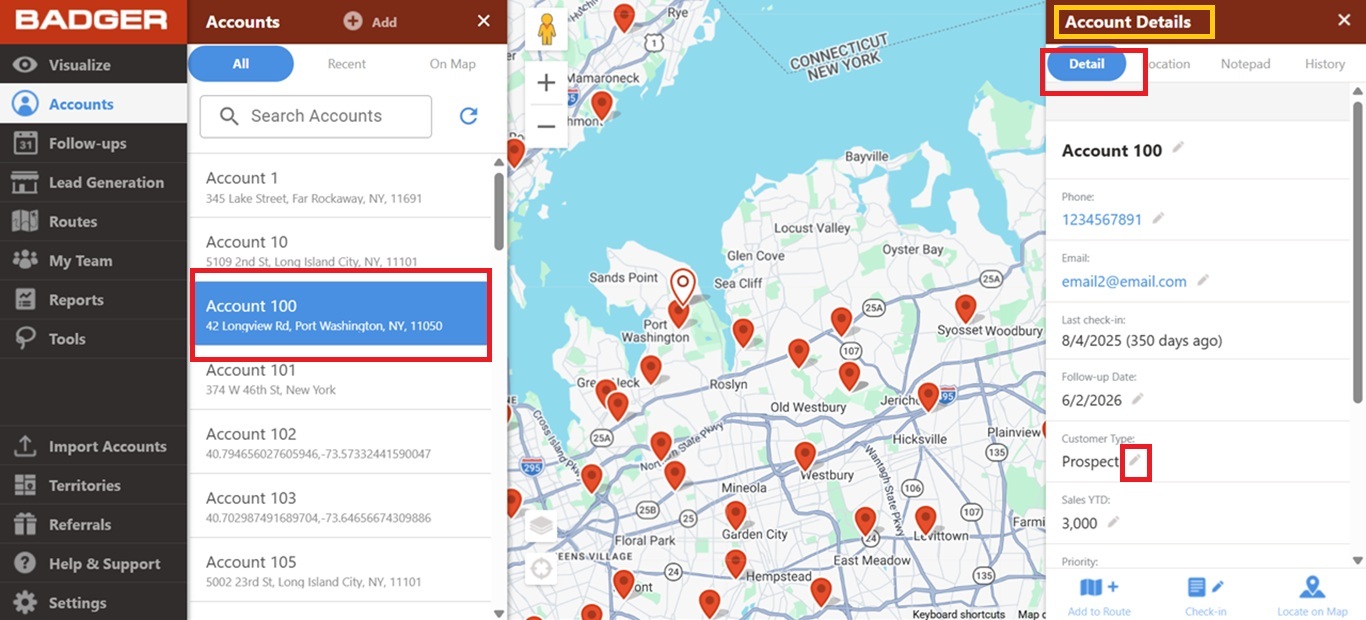The image size is (1366, 620).
Task: Select Account 10 in the list
Action: point(340,250)
